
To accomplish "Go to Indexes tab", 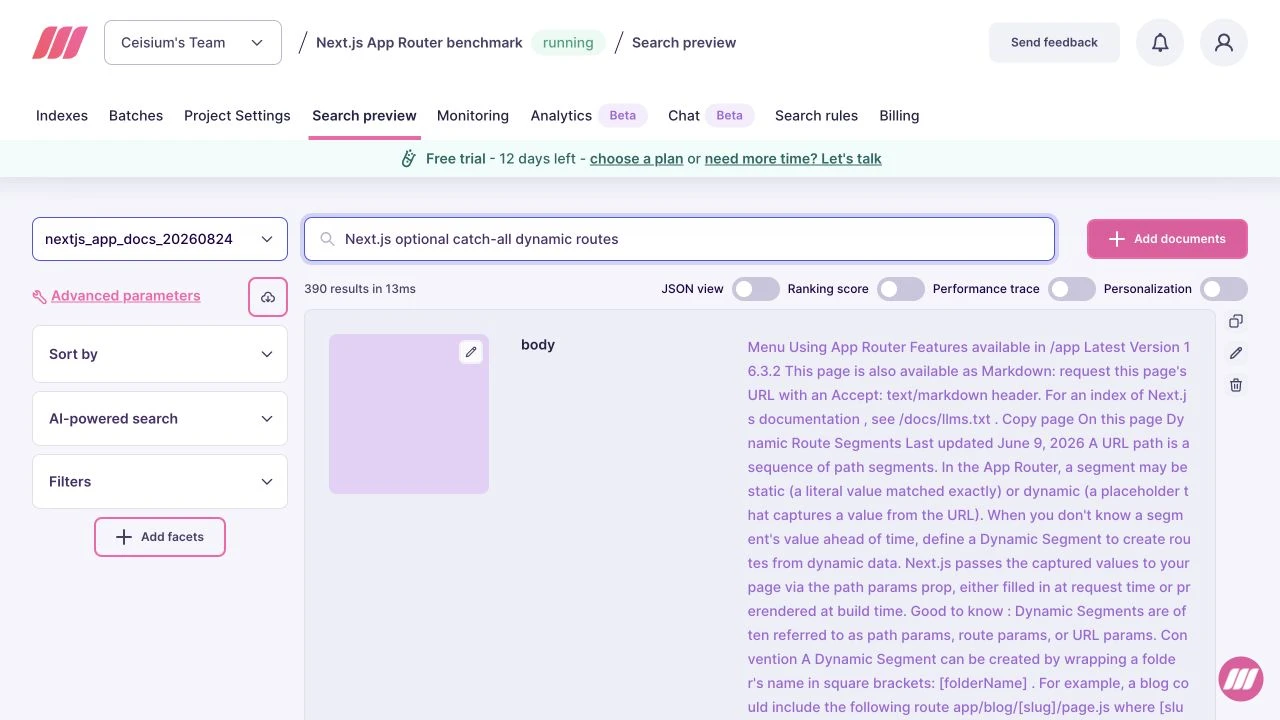I will 62,116.
